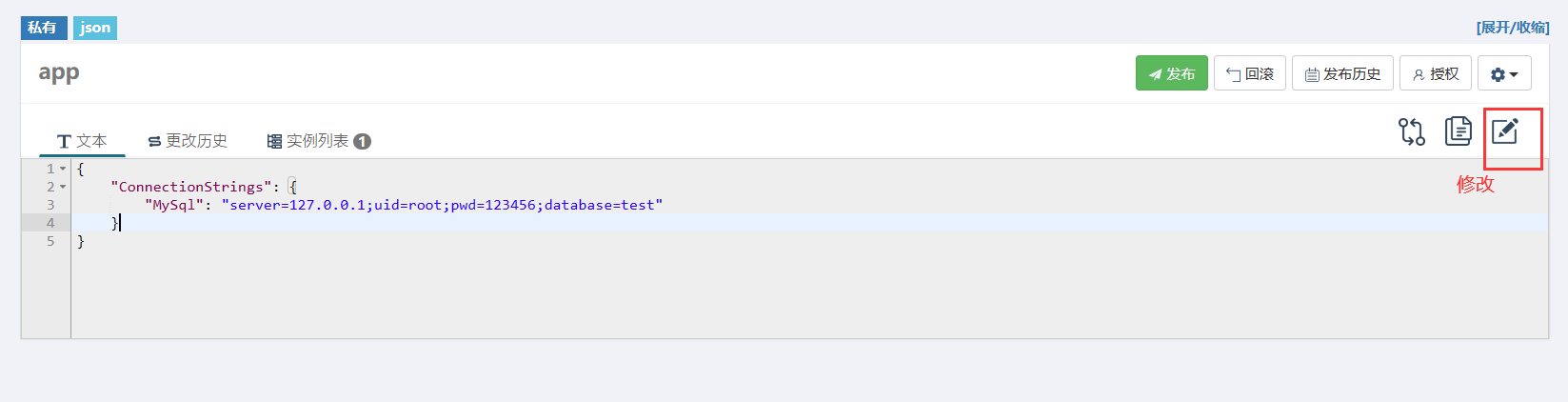Image resolution: width=1568 pixels, height=402 pixels.
Task: Click the sync configuration branch icon
Action: click(x=1412, y=131)
